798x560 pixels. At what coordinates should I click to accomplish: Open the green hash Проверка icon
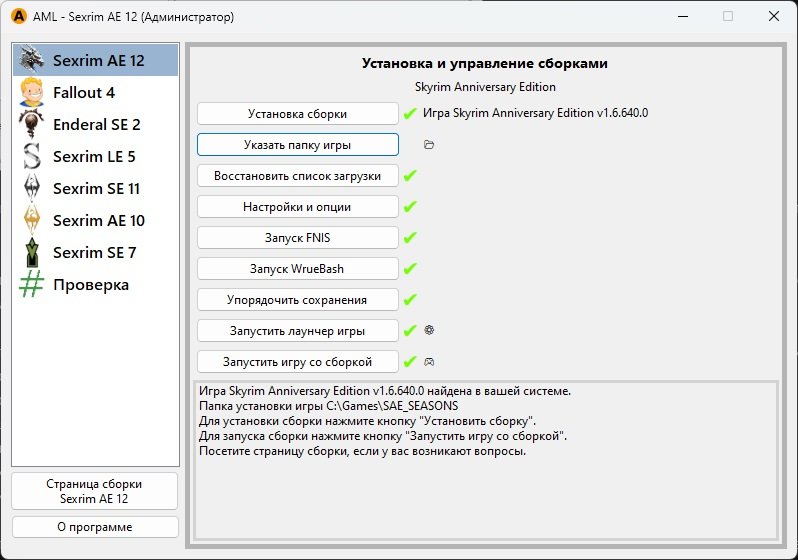tap(33, 284)
